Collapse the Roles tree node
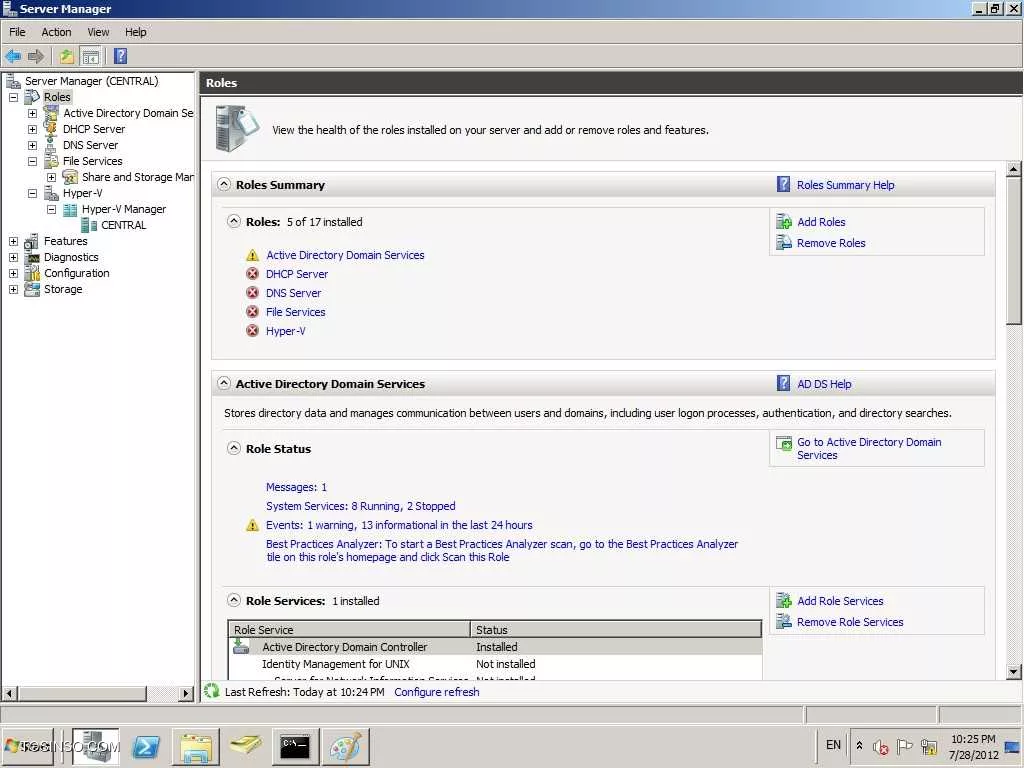 [x=13, y=97]
